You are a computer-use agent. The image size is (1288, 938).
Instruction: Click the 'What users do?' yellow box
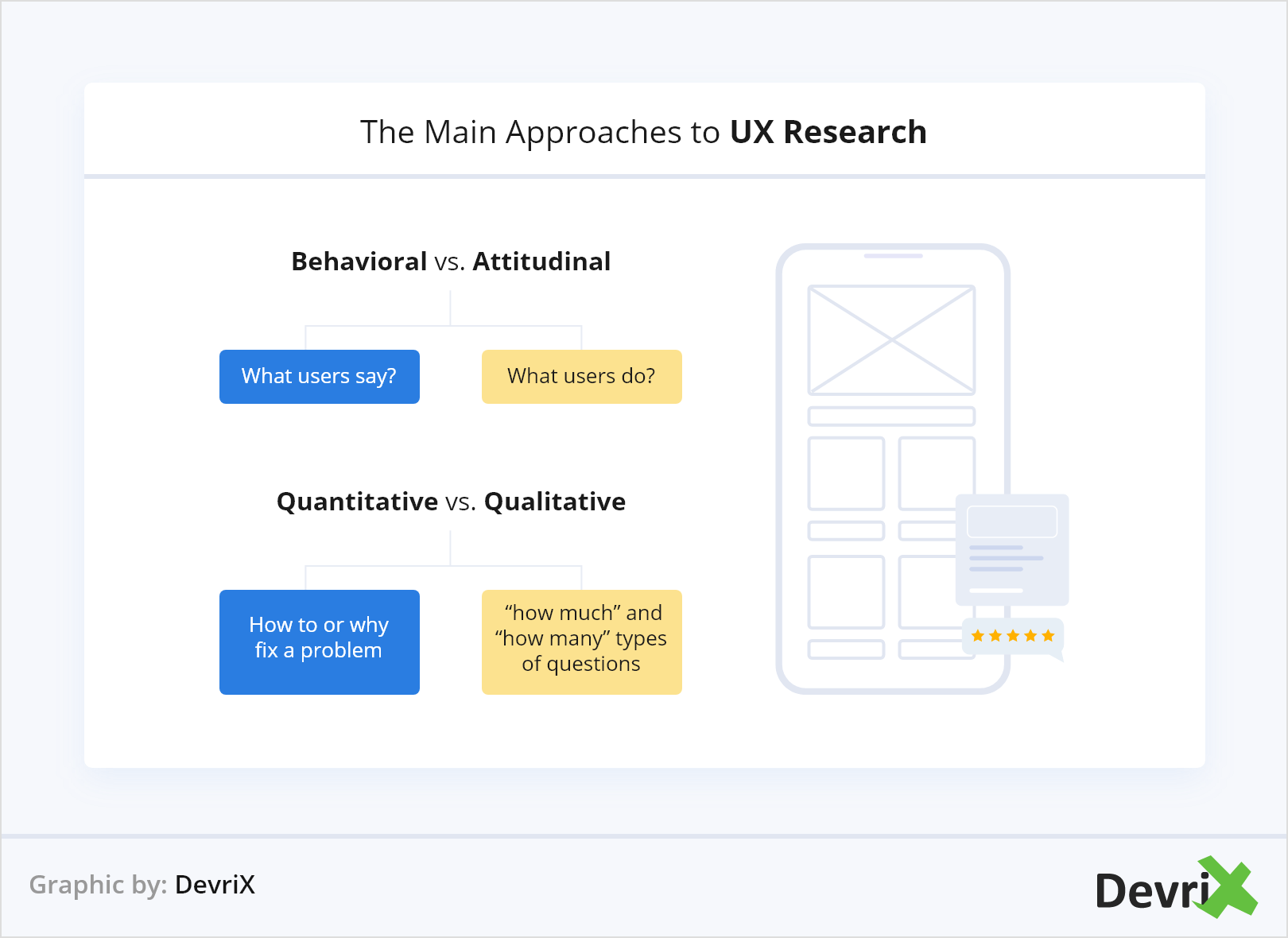(x=582, y=377)
